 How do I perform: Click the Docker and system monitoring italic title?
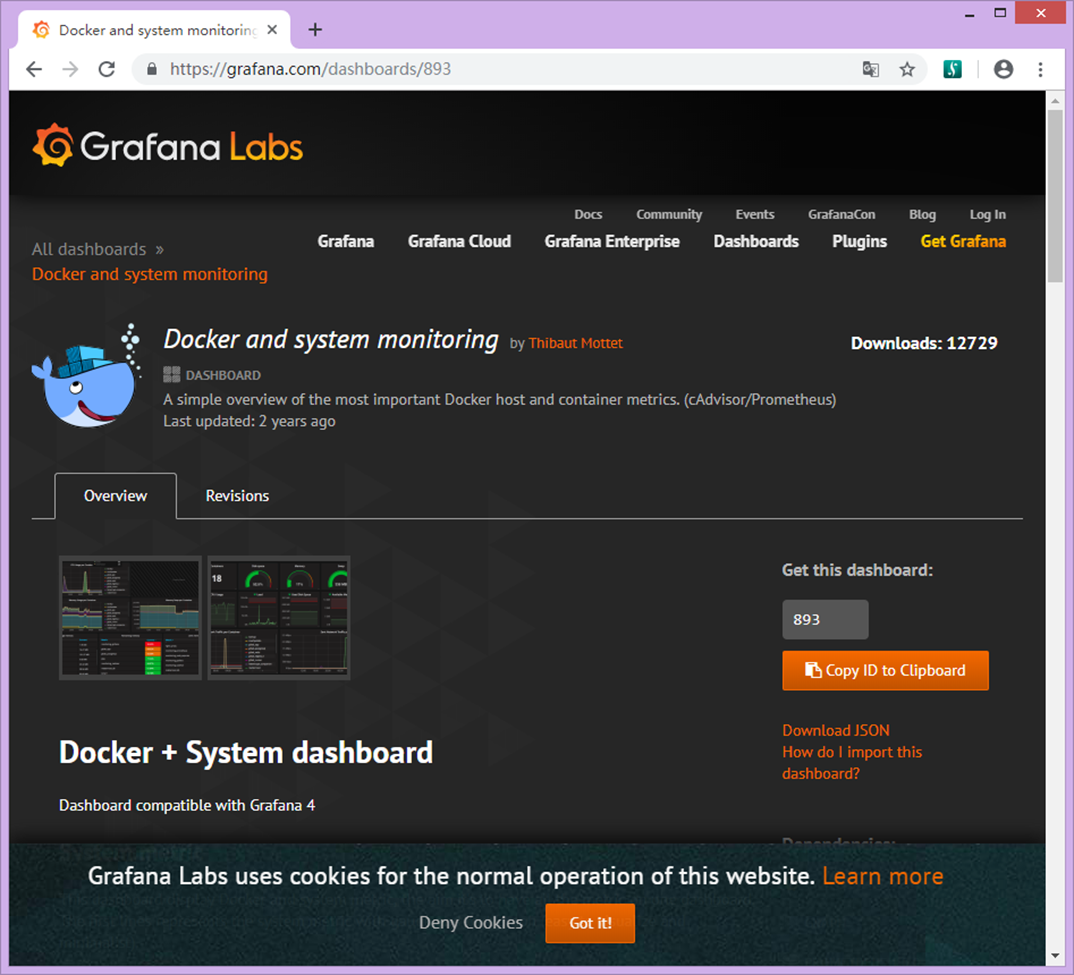[x=331, y=339]
